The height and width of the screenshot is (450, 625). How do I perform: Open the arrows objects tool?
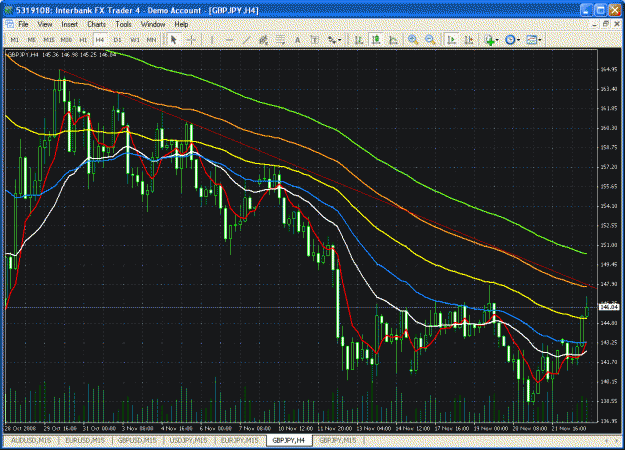click(332, 40)
